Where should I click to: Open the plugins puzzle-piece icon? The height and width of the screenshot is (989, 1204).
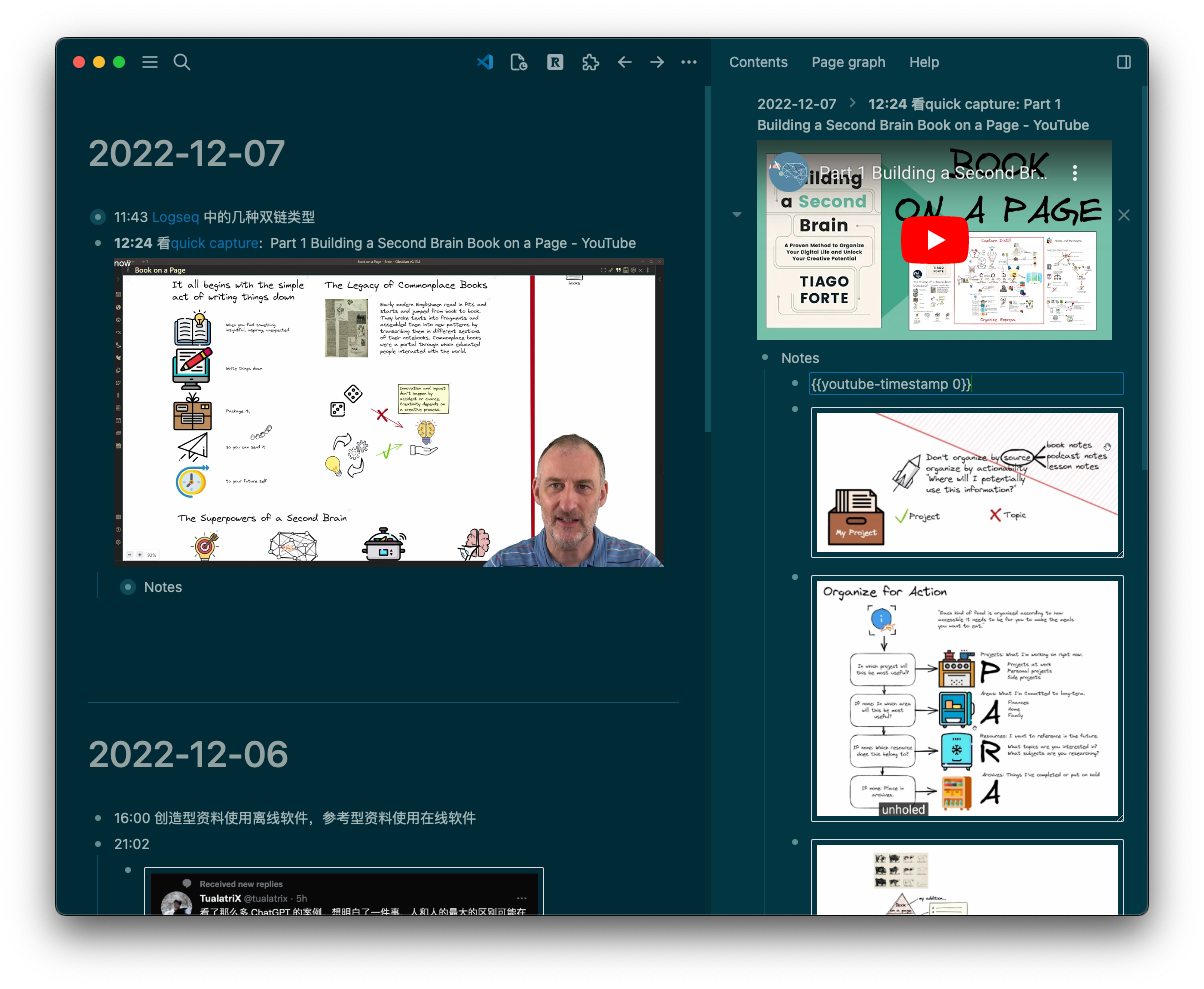pyautogui.click(x=590, y=62)
